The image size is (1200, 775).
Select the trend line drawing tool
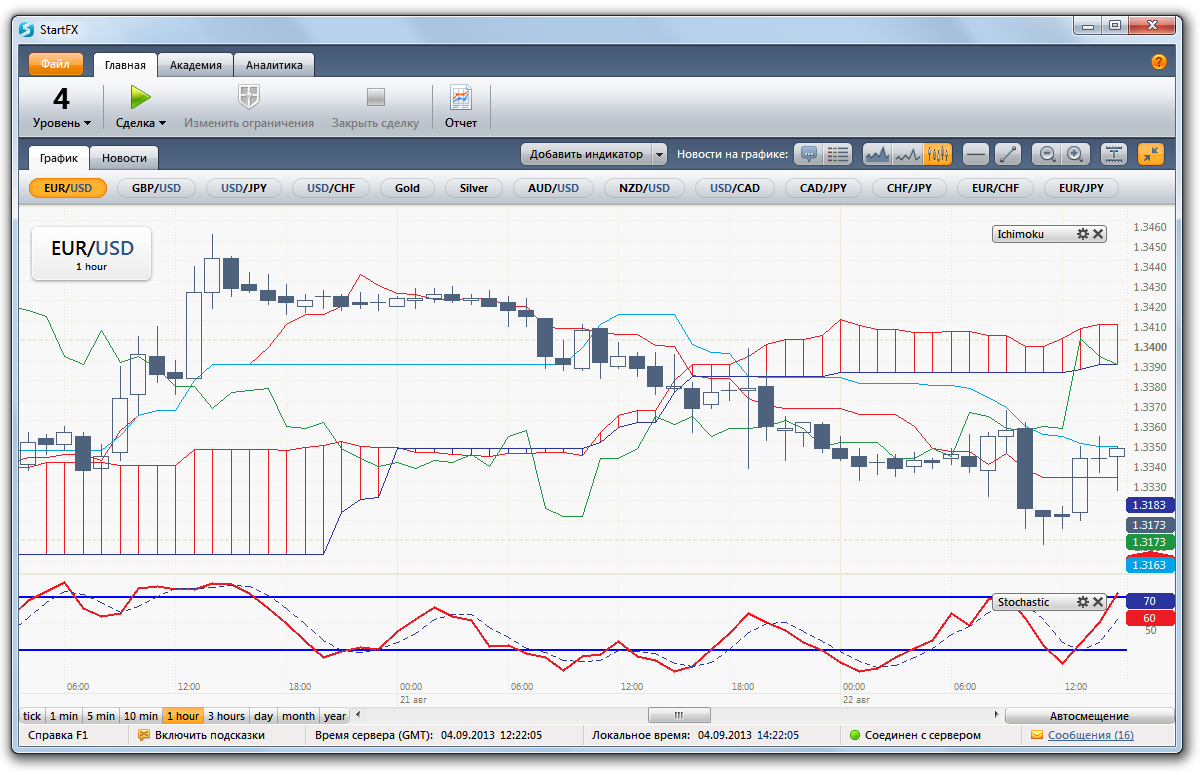pos(1006,155)
